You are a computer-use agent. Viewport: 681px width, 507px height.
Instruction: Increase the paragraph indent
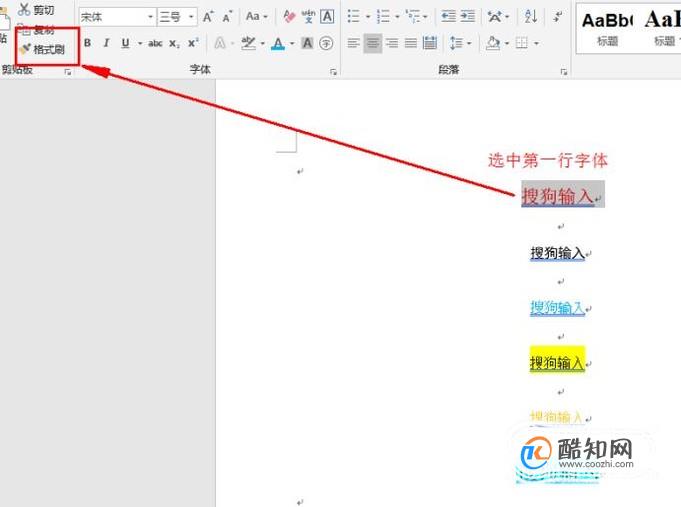coord(467,17)
